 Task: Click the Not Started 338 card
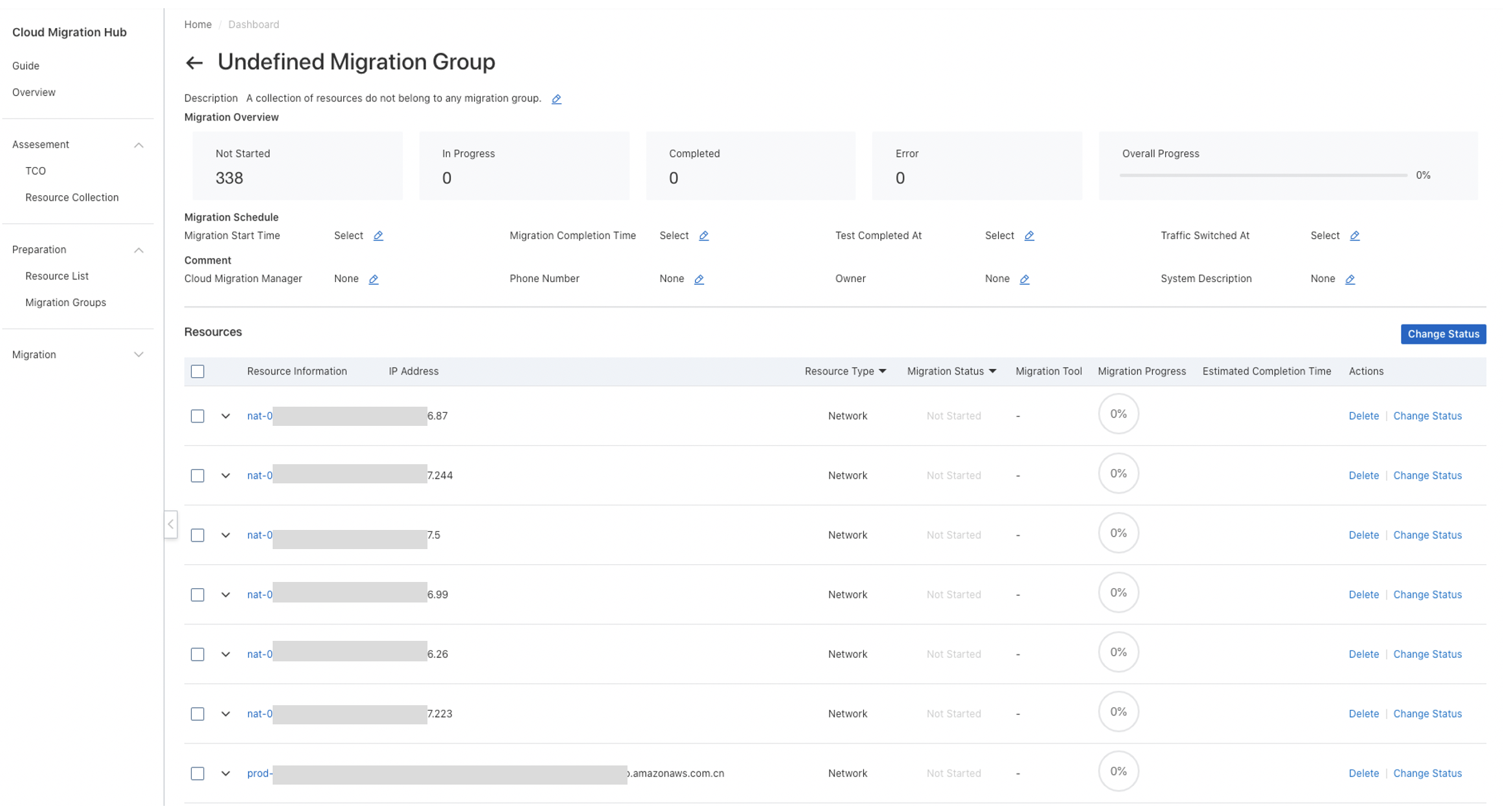pos(297,166)
